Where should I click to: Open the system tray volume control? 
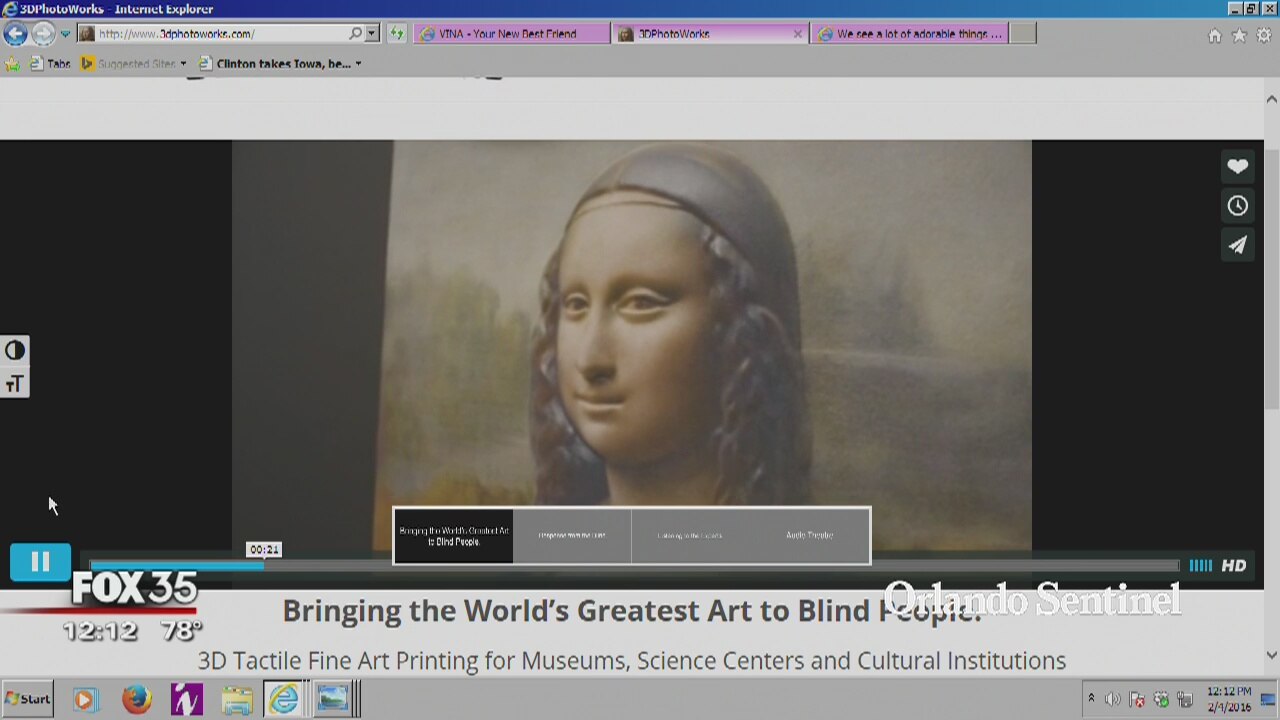pyautogui.click(x=1113, y=700)
